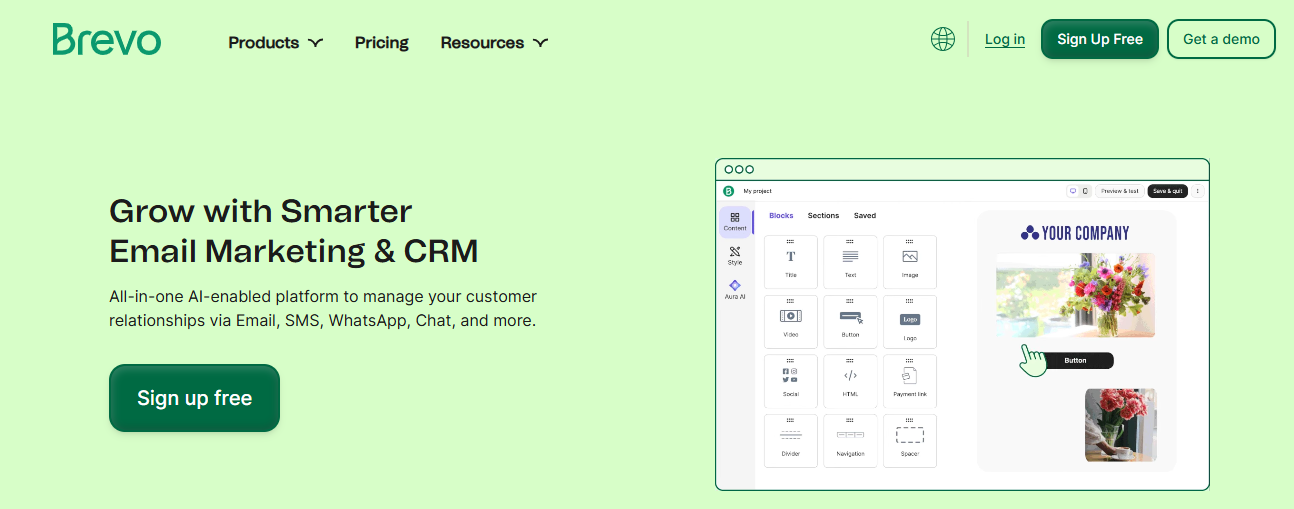
Task: Click the Log in link
Action: pos(1004,40)
